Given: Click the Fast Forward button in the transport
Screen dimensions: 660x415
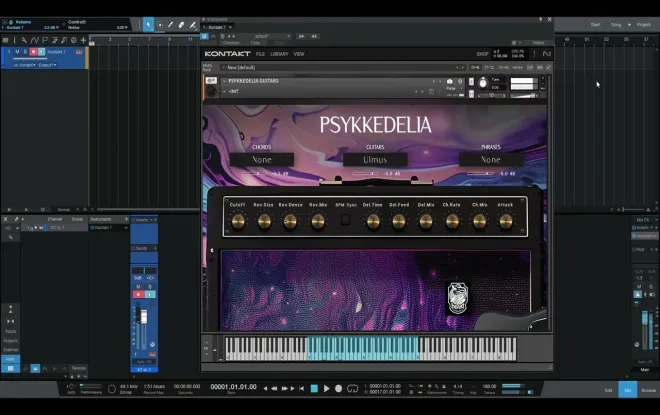Looking at the screenshot, I should 285,388.
